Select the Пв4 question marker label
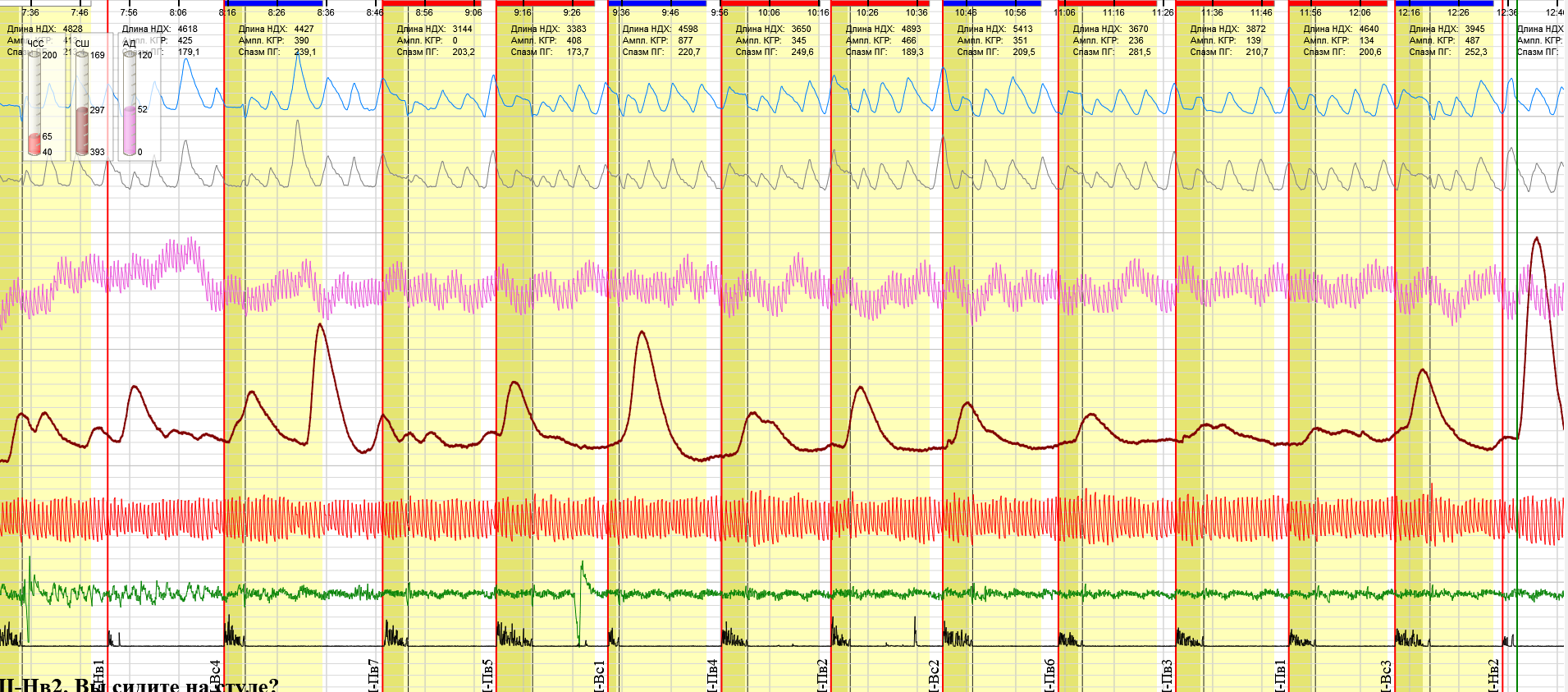1568x692 pixels. pos(713,674)
